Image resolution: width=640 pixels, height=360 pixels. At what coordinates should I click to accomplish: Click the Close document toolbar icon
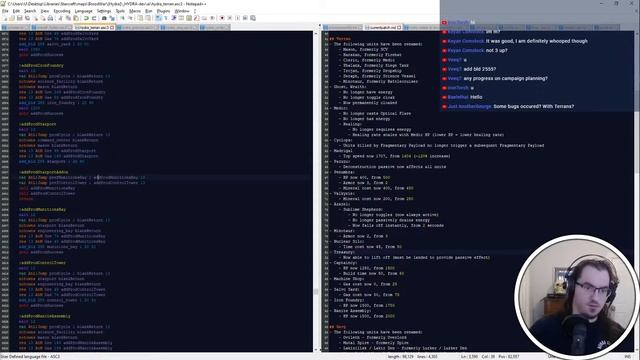(x=36, y=18)
